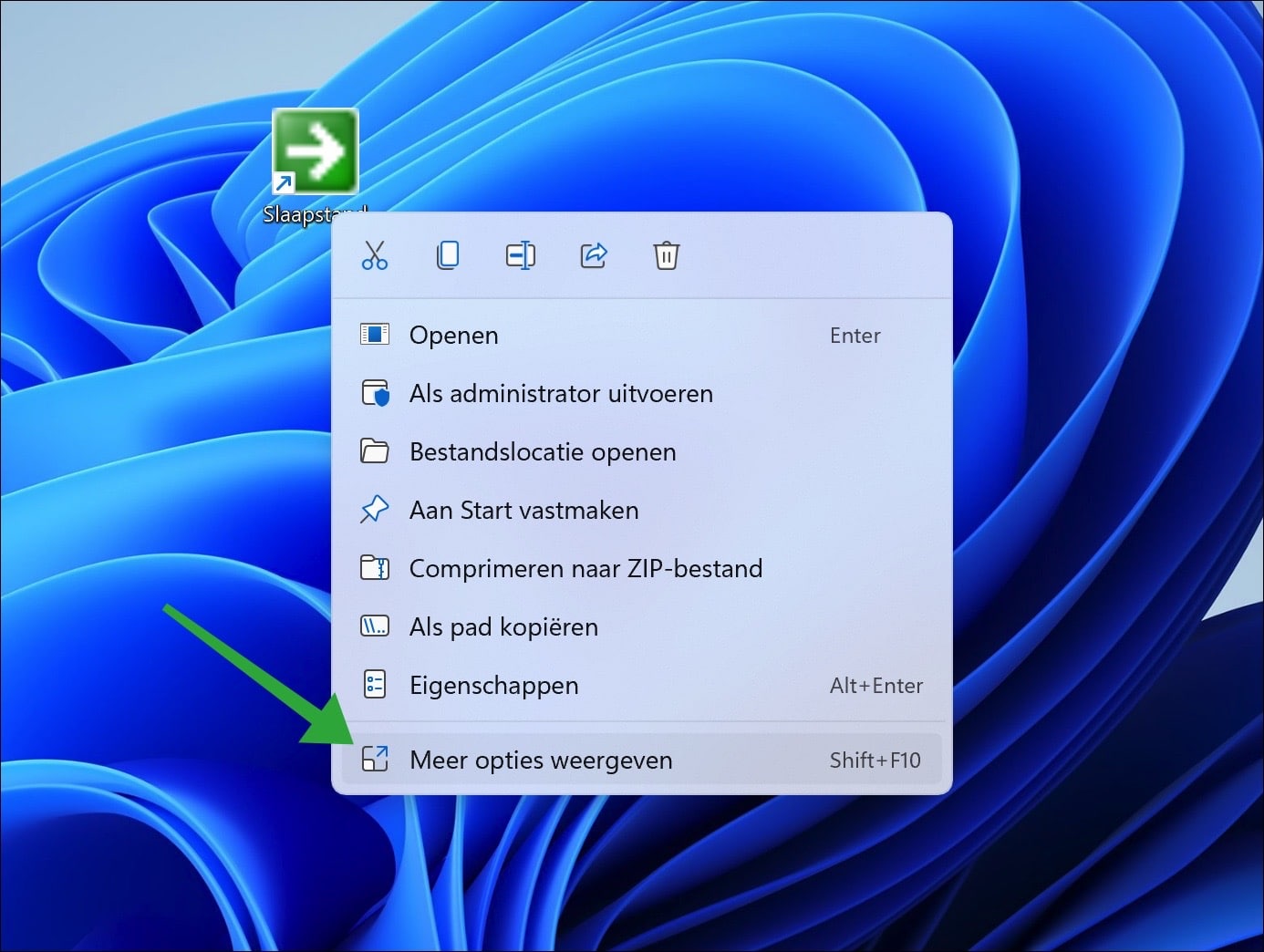This screenshot has height=952, width=1264.
Task: Select the Rename icon
Action: tap(521, 256)
